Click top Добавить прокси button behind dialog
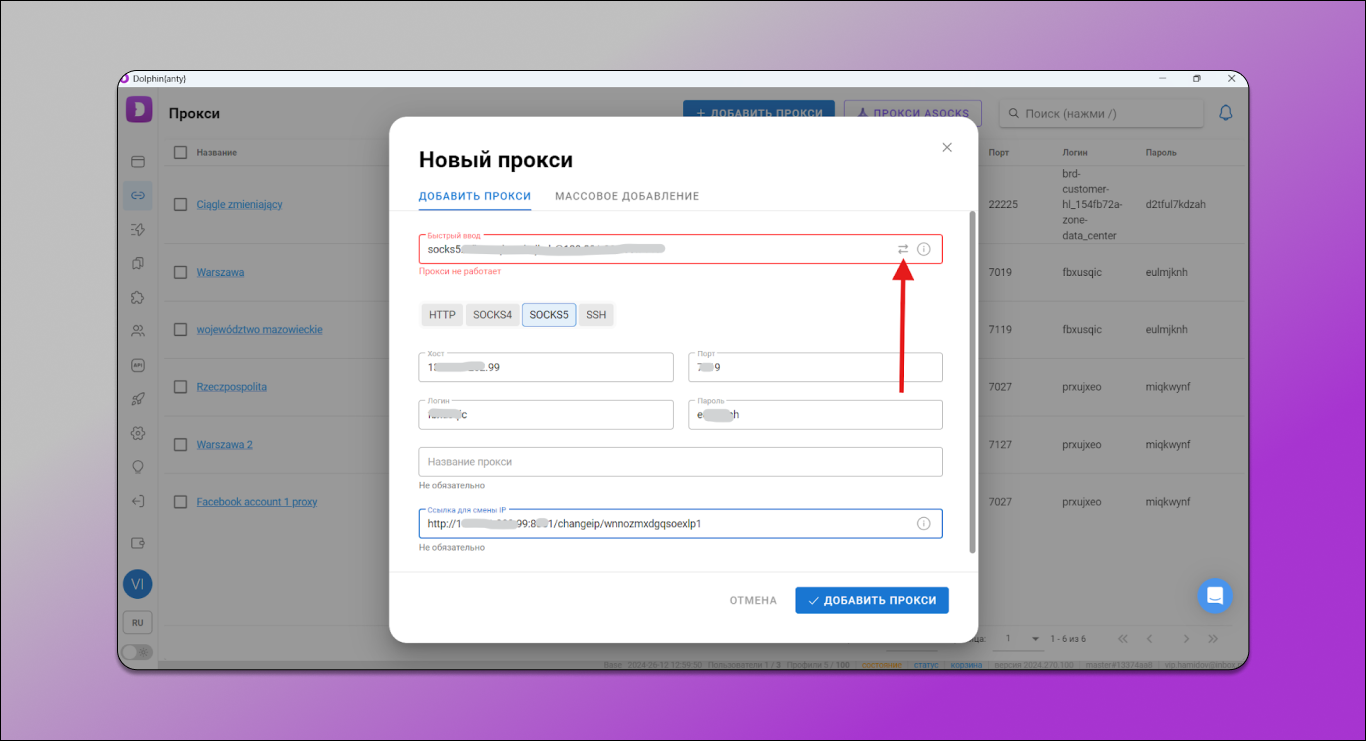The height and width of the screenshot is (741, 1366). 759,113
